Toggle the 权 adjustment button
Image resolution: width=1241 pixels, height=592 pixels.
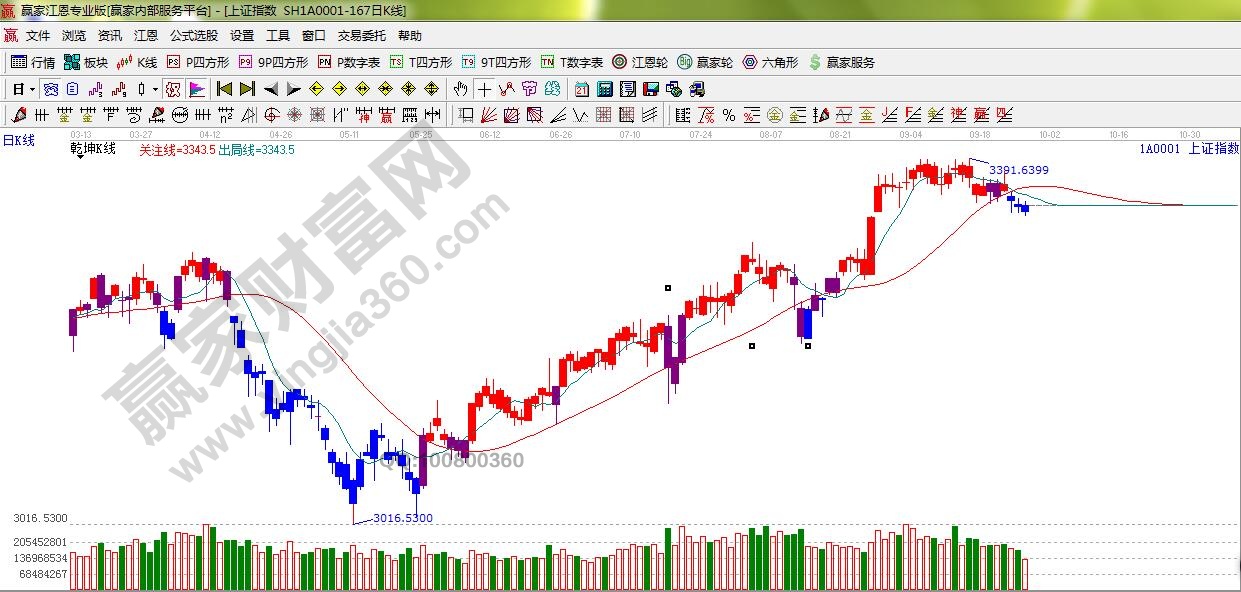tap(173, 89)
